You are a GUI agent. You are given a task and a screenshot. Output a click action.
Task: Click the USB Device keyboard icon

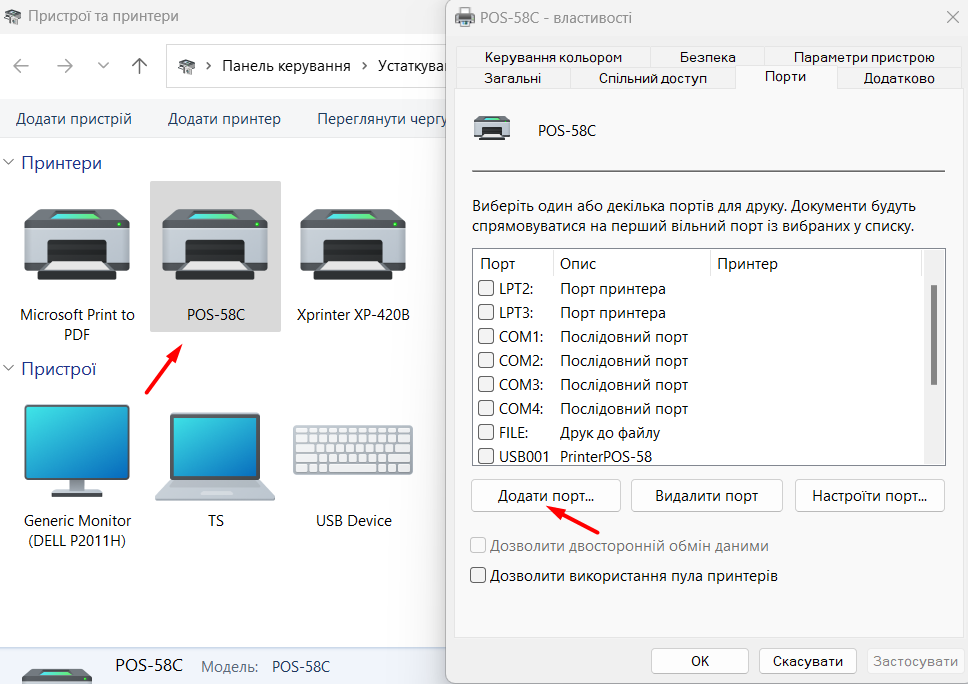[352, 450]
